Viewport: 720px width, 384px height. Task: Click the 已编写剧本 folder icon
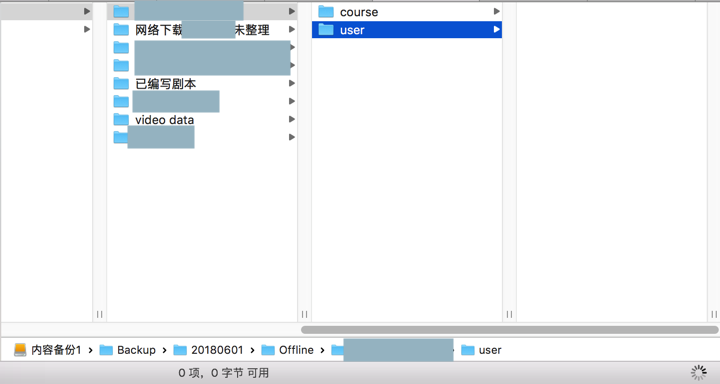point(121,83)
